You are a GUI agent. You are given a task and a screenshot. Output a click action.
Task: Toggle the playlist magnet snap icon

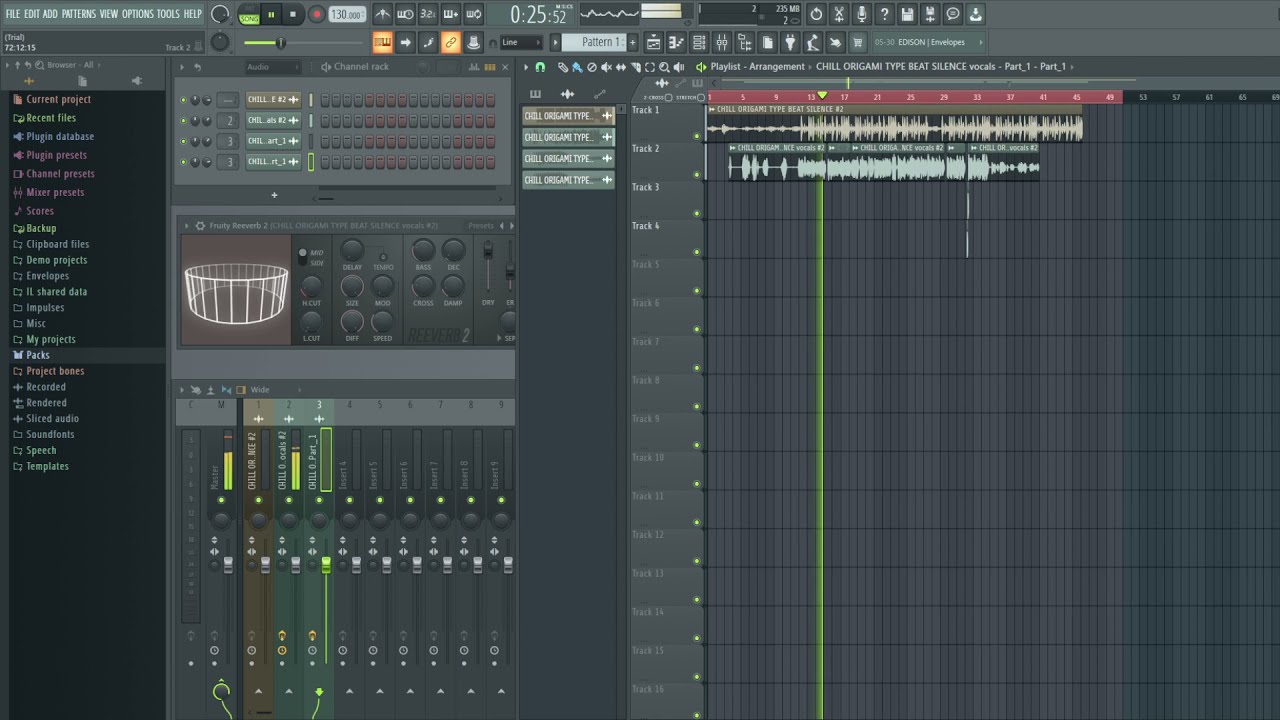[540, 67]
